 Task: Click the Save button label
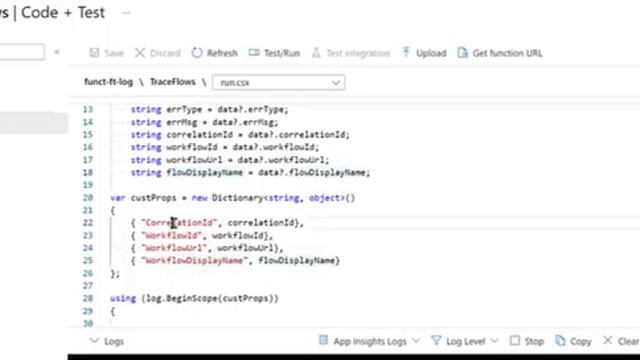pos(114,53)
